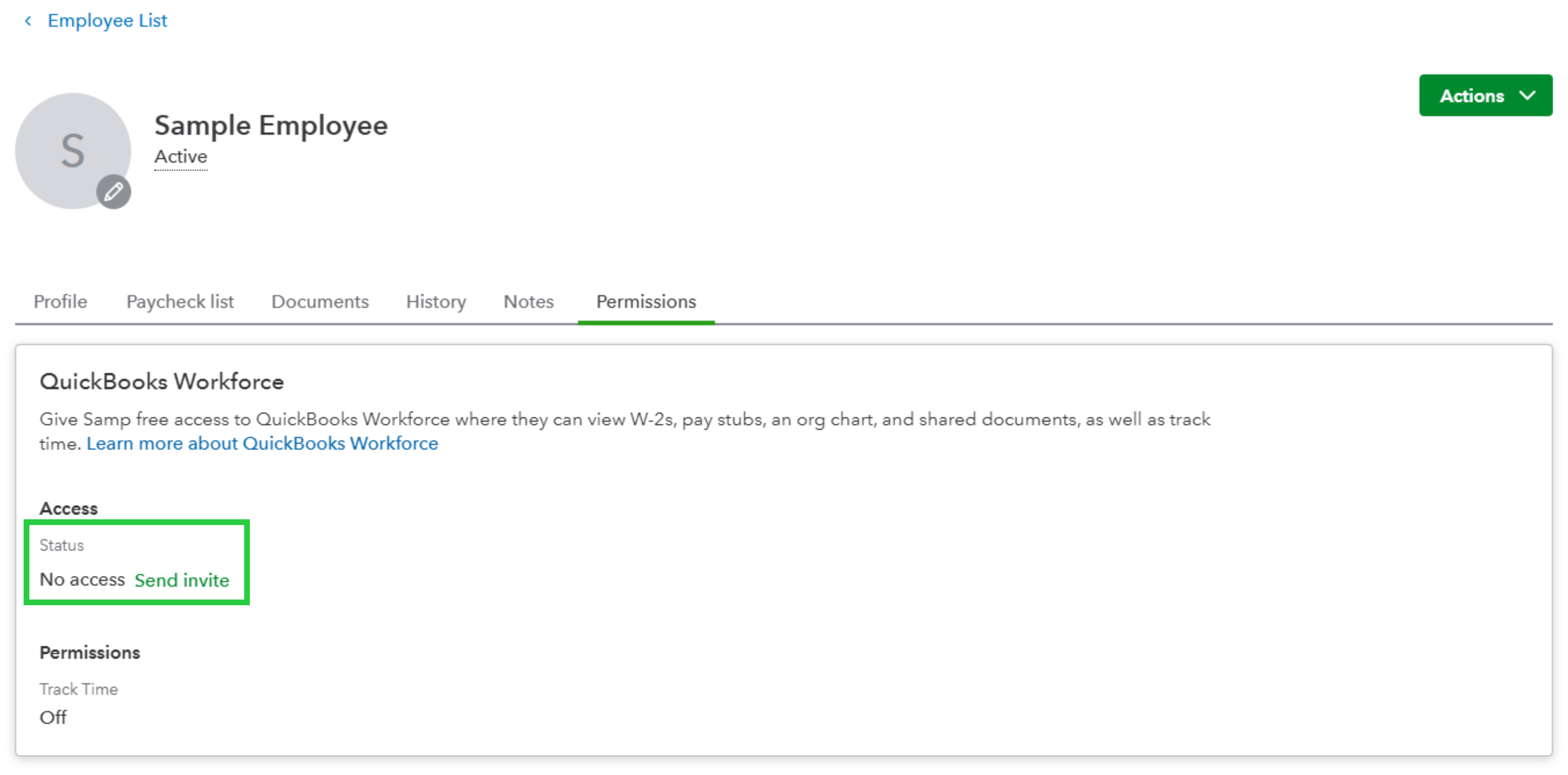This screenshot has height=775, width=1568.
Task: Go to the Documents tab
Action: point(320,301)
